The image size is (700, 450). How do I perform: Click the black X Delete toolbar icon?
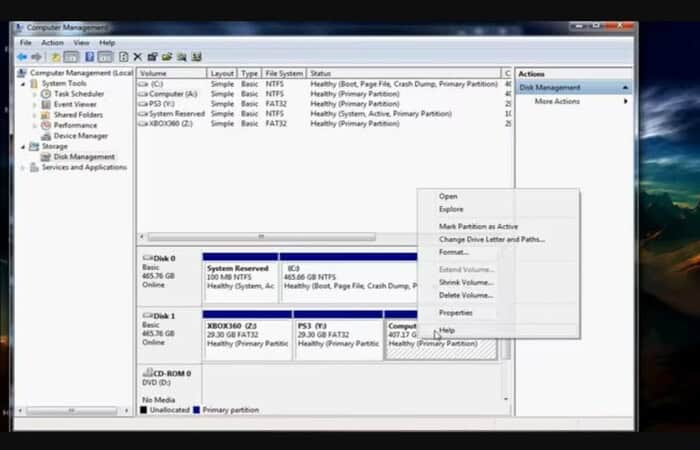click(138, 57)
